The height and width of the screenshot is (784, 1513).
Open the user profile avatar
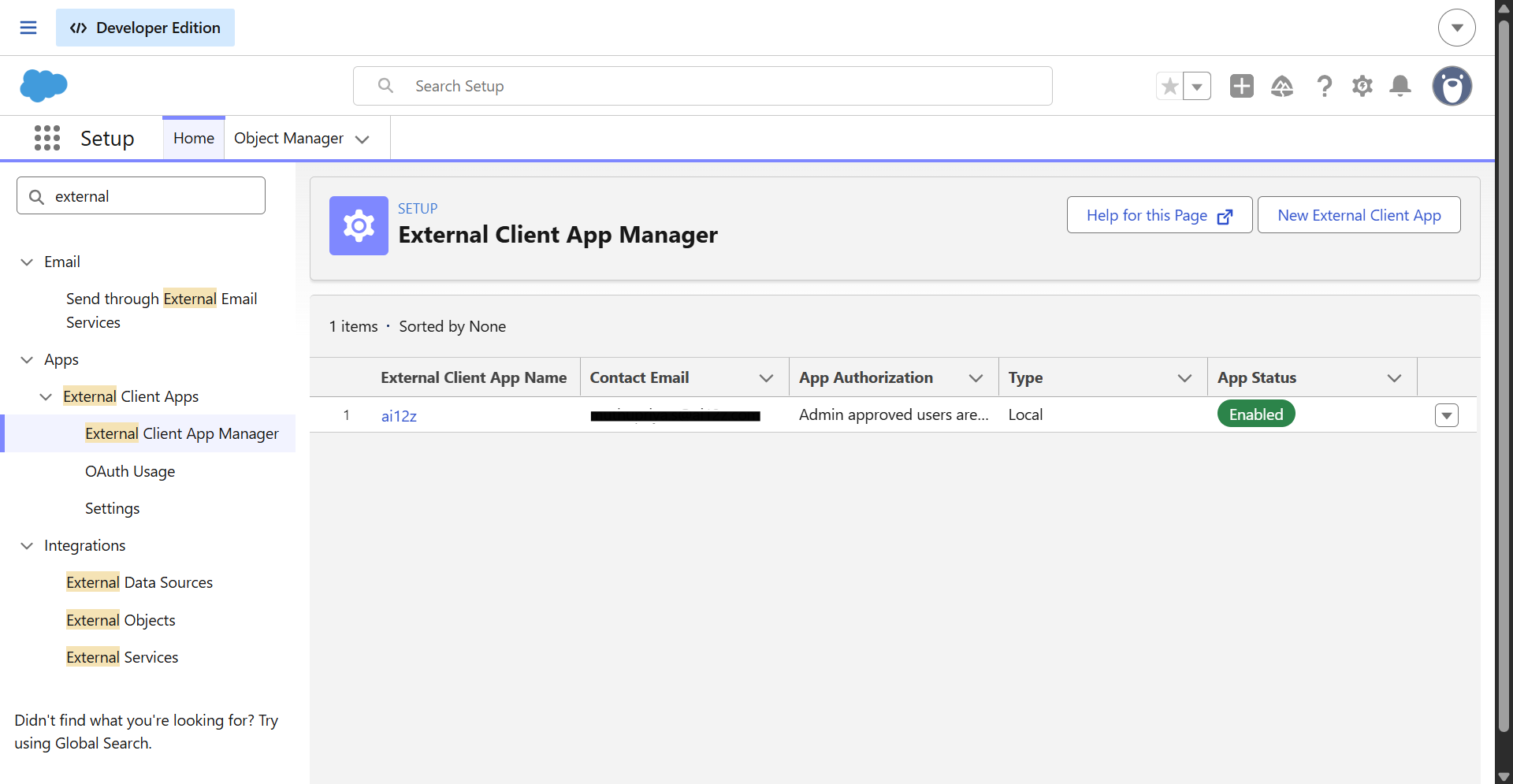pos(1452,86)
